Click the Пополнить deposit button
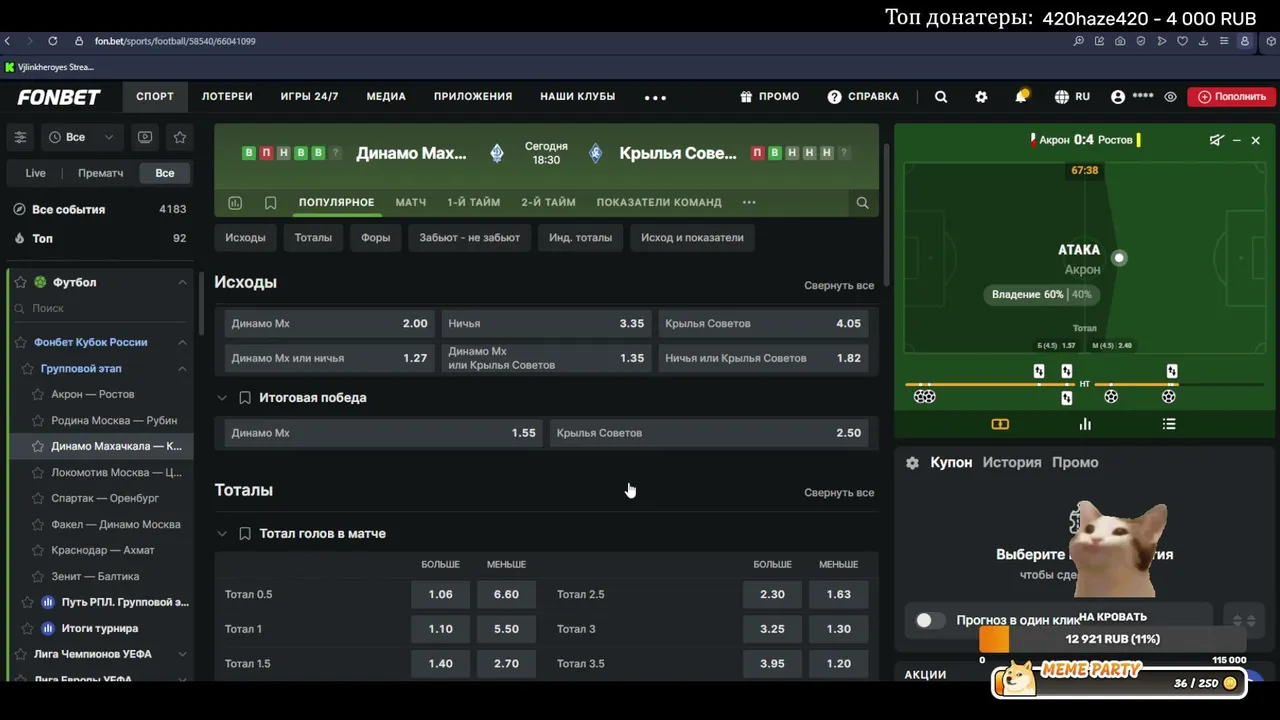 tap(1232, 97)
